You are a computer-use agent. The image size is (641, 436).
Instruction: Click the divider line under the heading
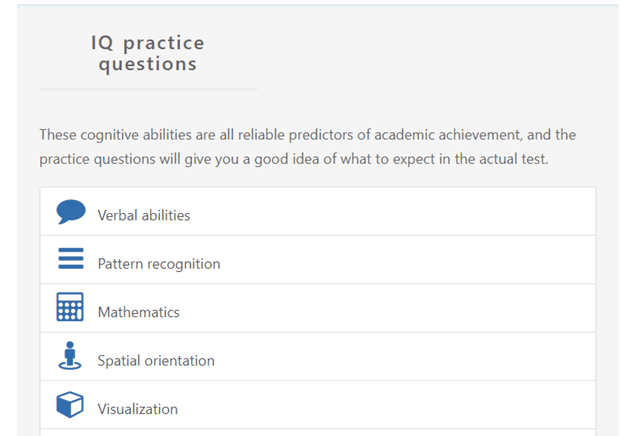point(148,89)
